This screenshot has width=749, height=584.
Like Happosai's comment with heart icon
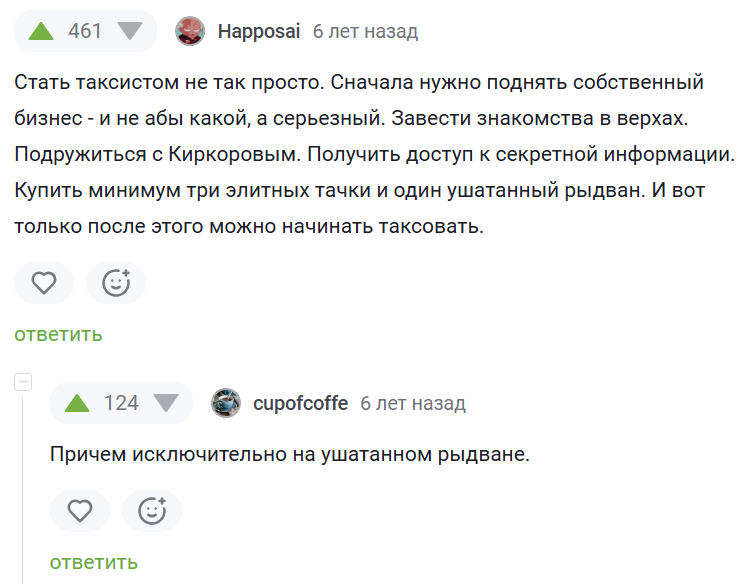tap(44, 283)
